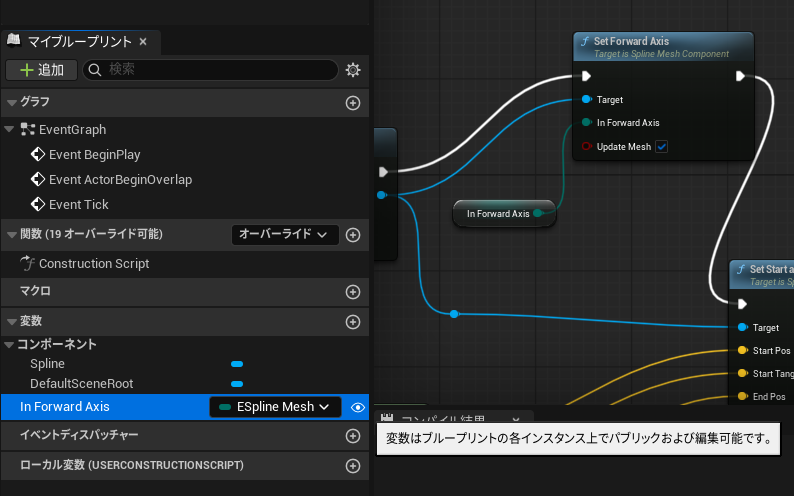The image size is (794, 496).
Task: Select Event BeginPlay in the graph list
Action: tap(94, 155)
